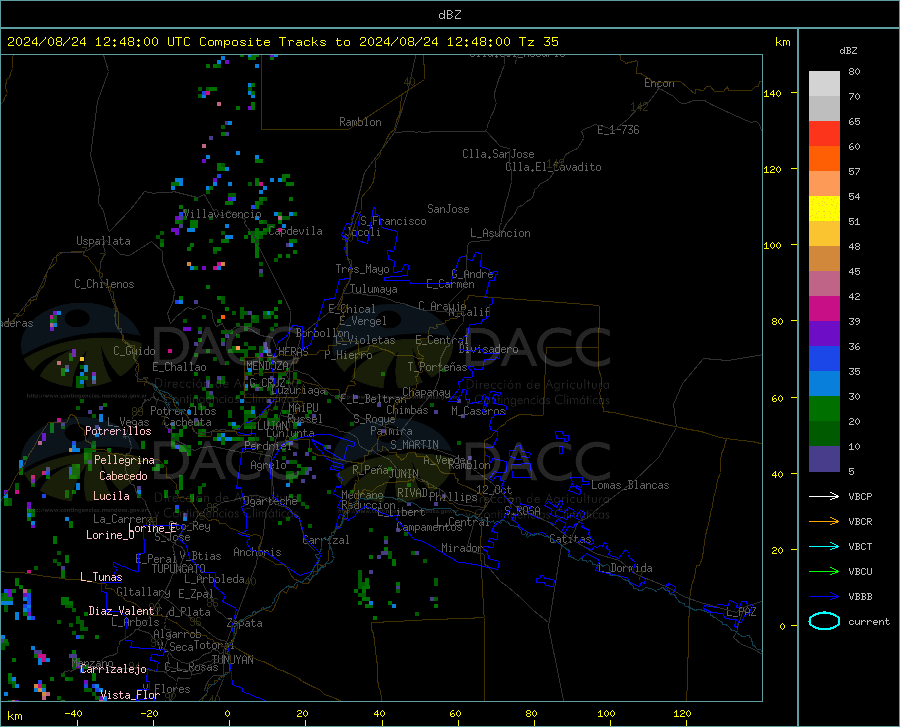Click the 100 km horizontal axis tick
Screen dimensions: 900x727
coord(606,713)
